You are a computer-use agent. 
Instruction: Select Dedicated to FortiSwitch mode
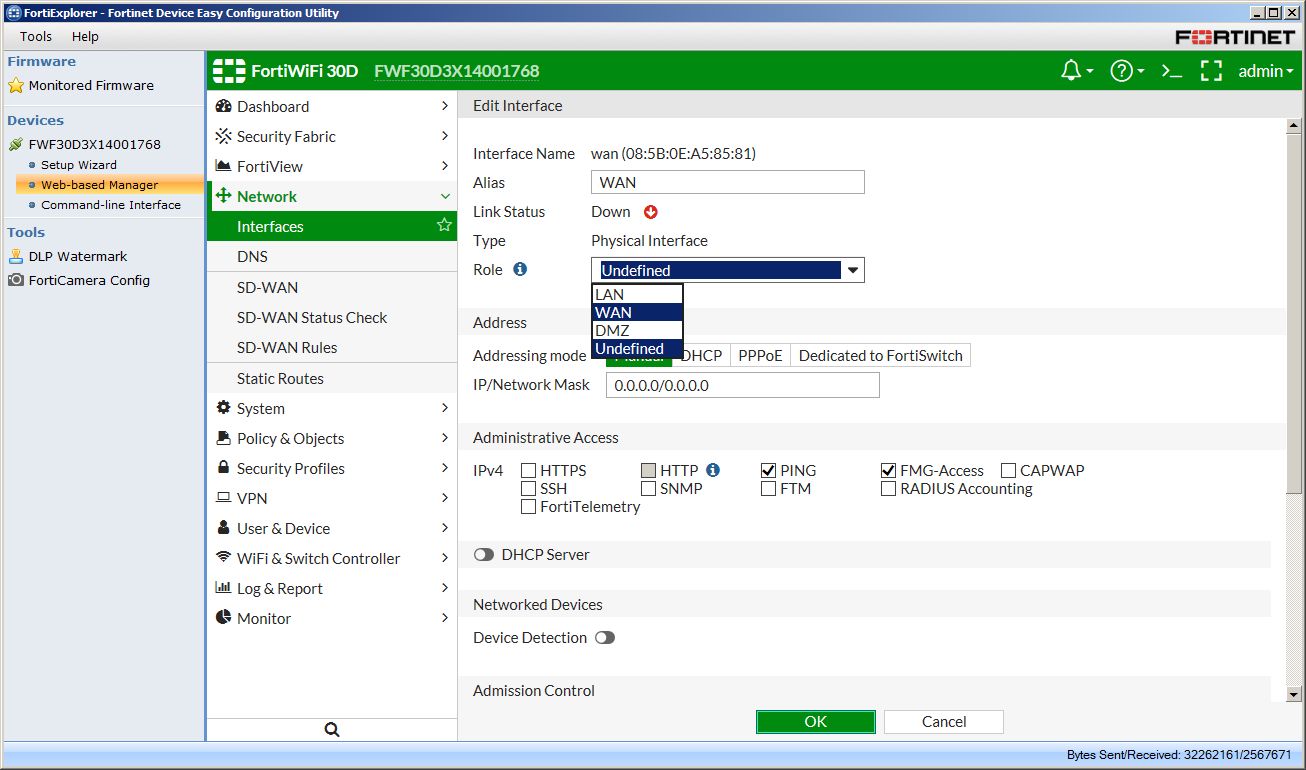(880, 356)
